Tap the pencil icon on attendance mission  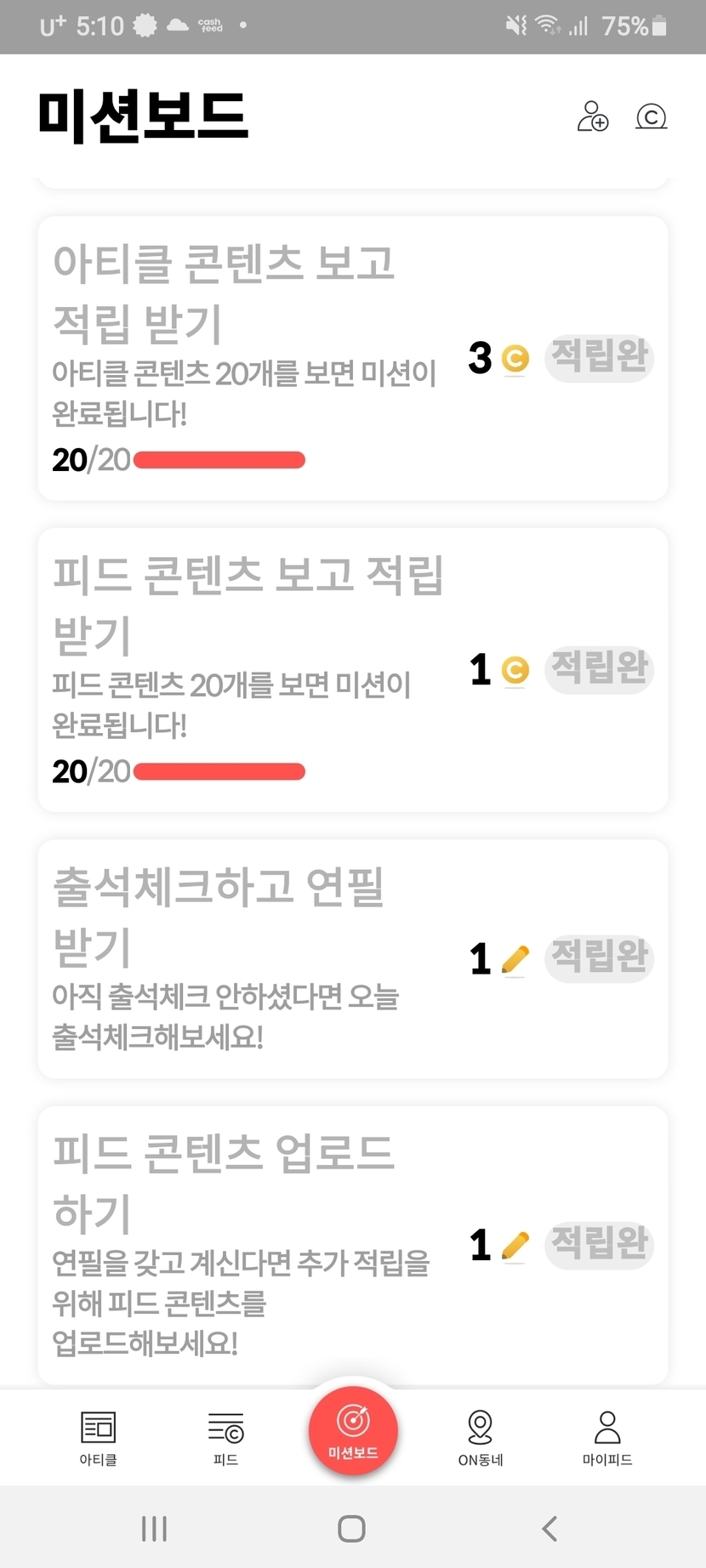515,959
